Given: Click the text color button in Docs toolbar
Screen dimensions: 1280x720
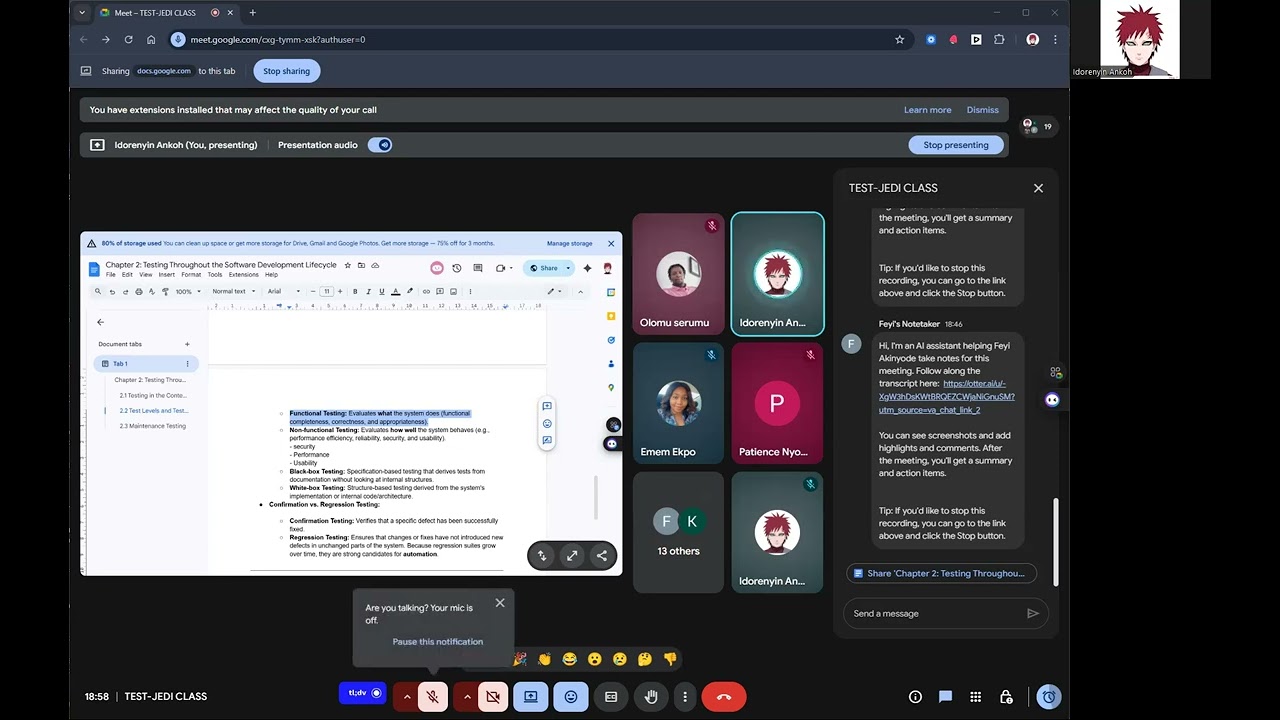Looking at the screenshot, I should click(396, 292).
